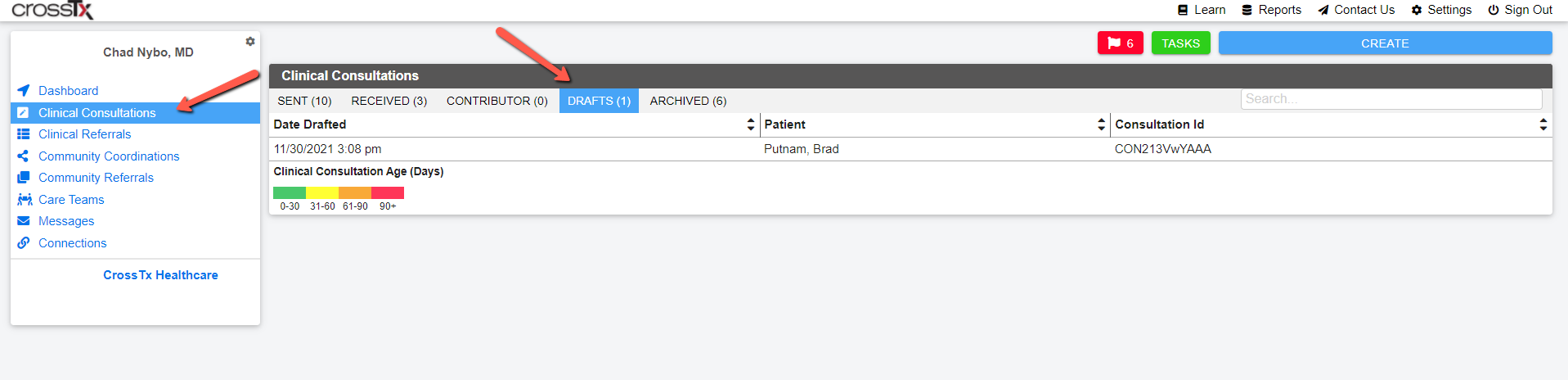
Task: Open the Care Teams icon
Action: [x=25, y=200]
